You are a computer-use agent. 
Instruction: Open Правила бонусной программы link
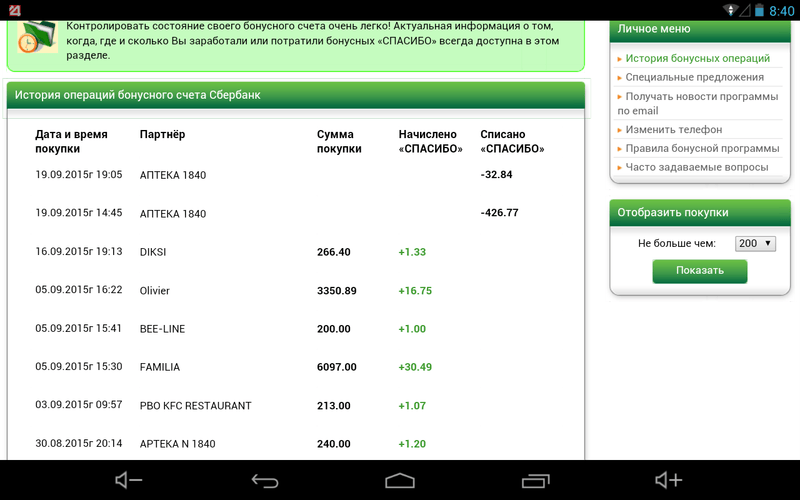coord(702,148)
